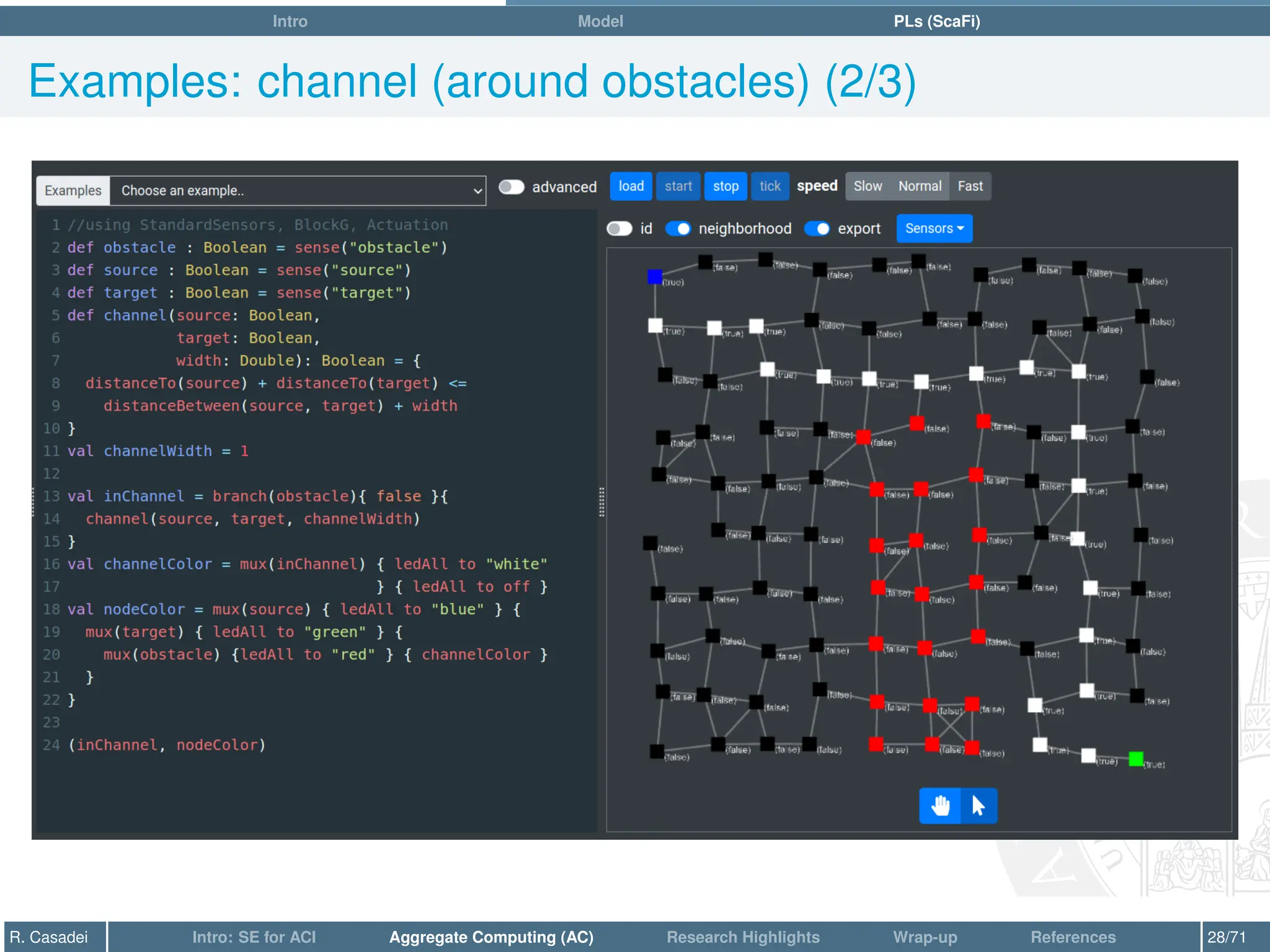Go to the Intro section tab
This screenshot has height=952, width=1270.
290,21
